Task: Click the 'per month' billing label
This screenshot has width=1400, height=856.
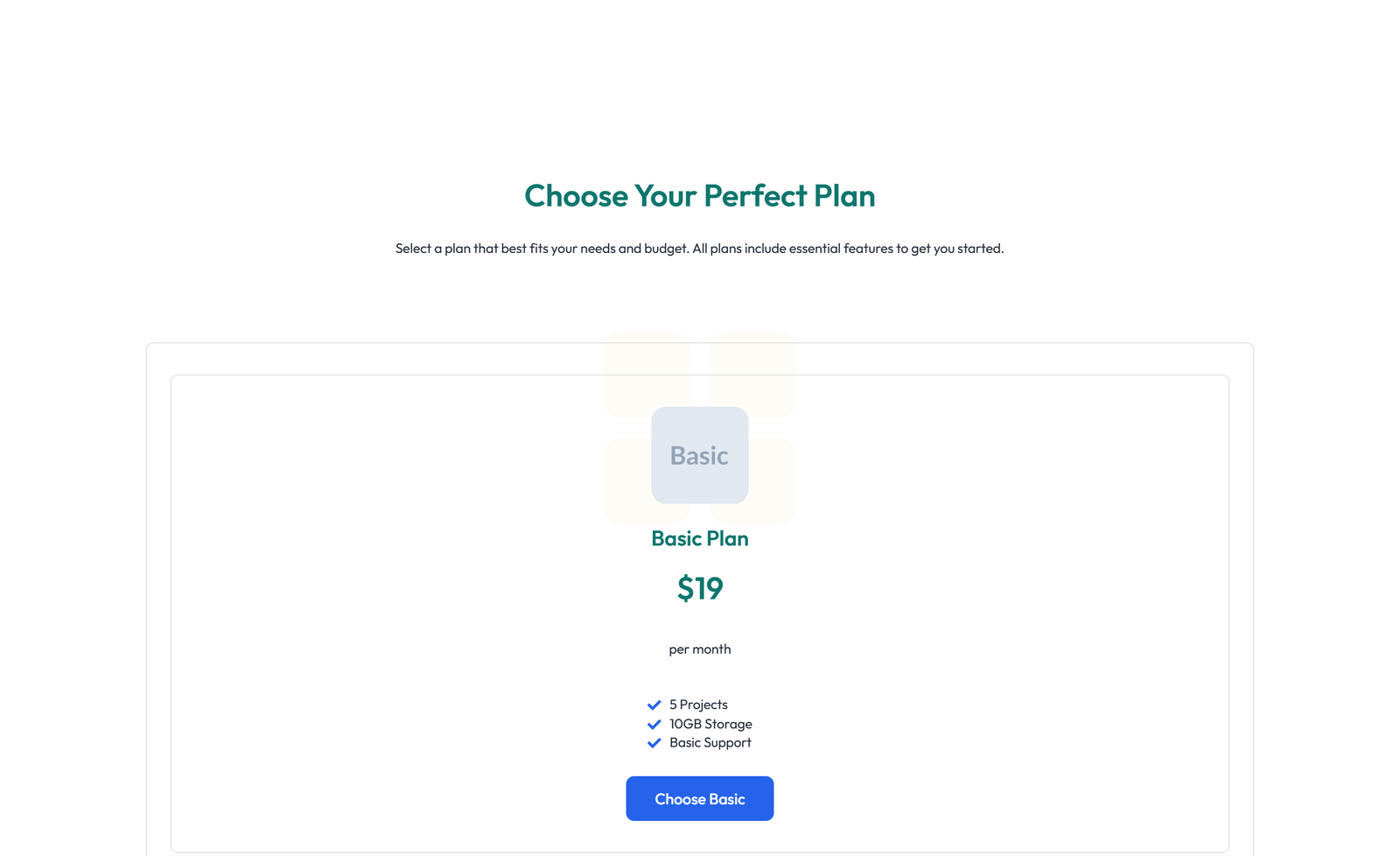Action: 699,649
